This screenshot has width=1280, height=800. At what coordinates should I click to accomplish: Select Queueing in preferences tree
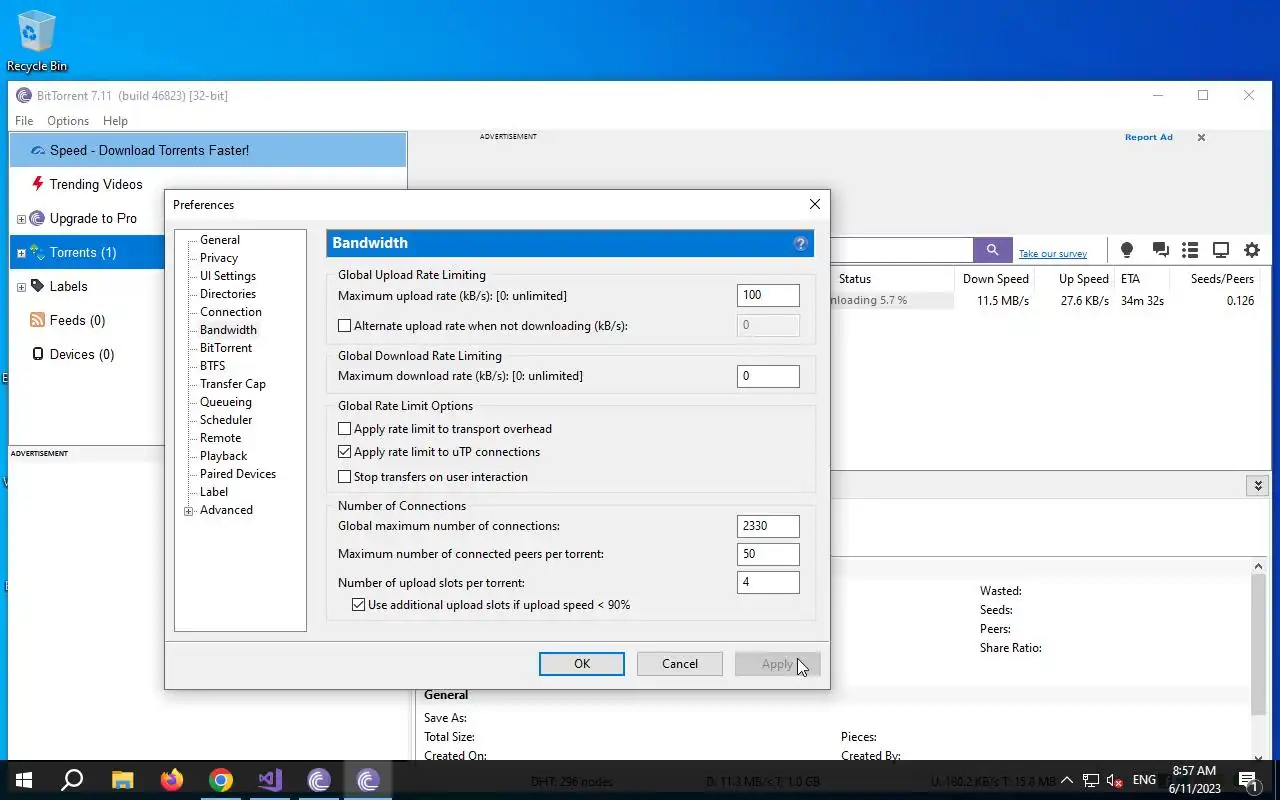[226, 402]
